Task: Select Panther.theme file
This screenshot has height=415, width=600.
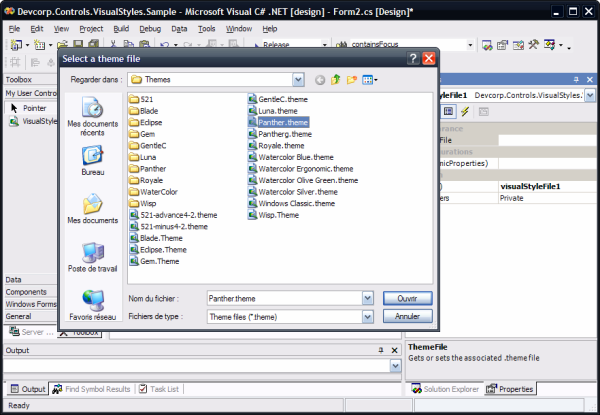Action: click(278, 122)
